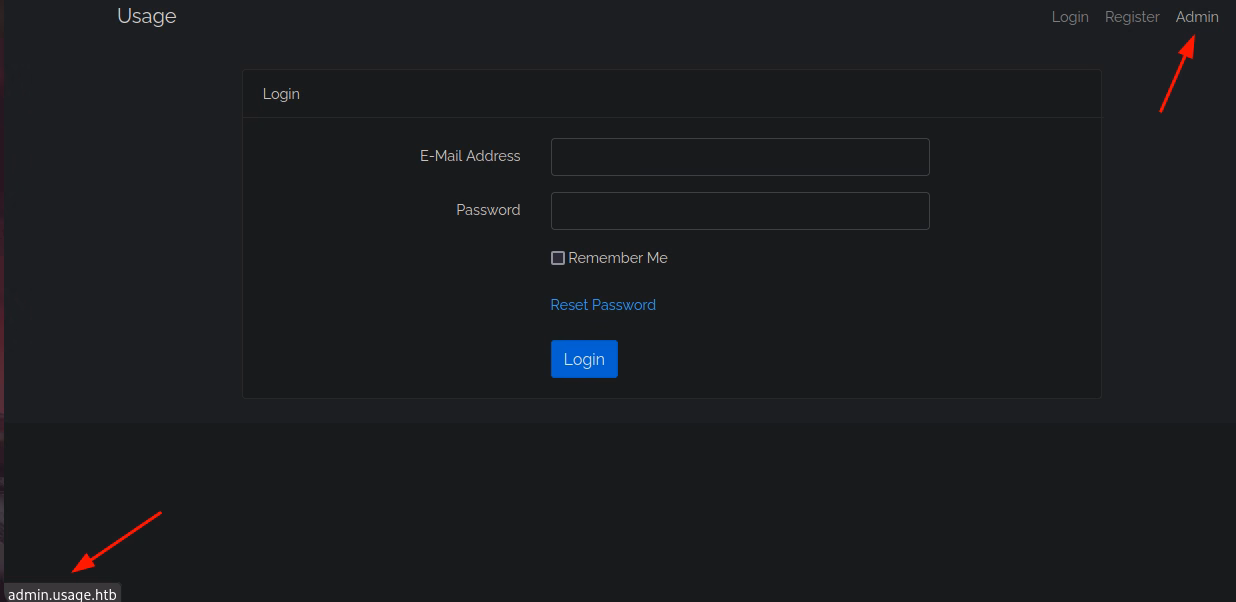Click the 'Login' card header text
The width and height of the screenshot is (1236, 602).
pos(281,94)
